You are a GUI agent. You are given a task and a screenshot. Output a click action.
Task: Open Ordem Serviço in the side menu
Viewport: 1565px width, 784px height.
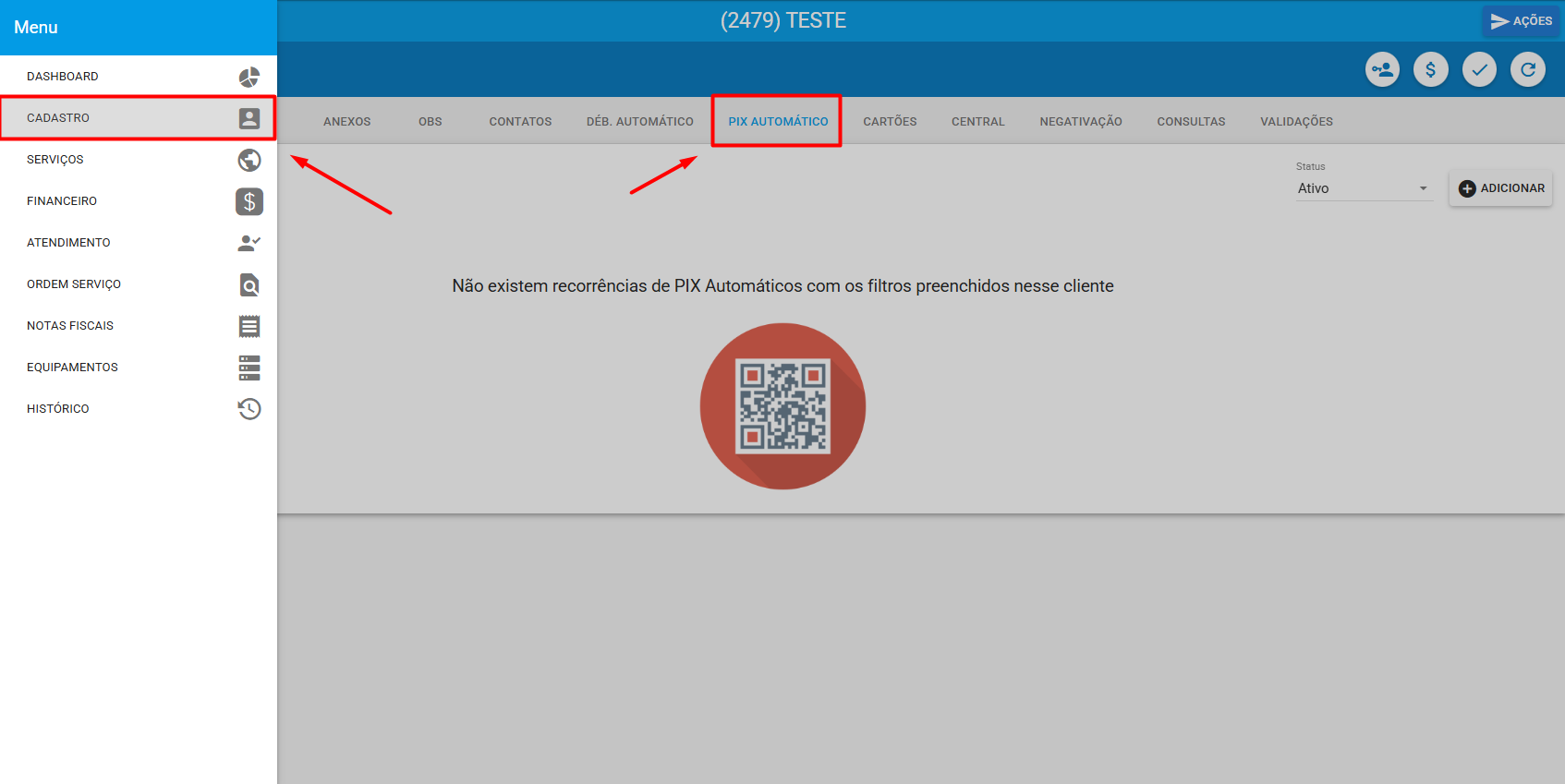[139, 284]
